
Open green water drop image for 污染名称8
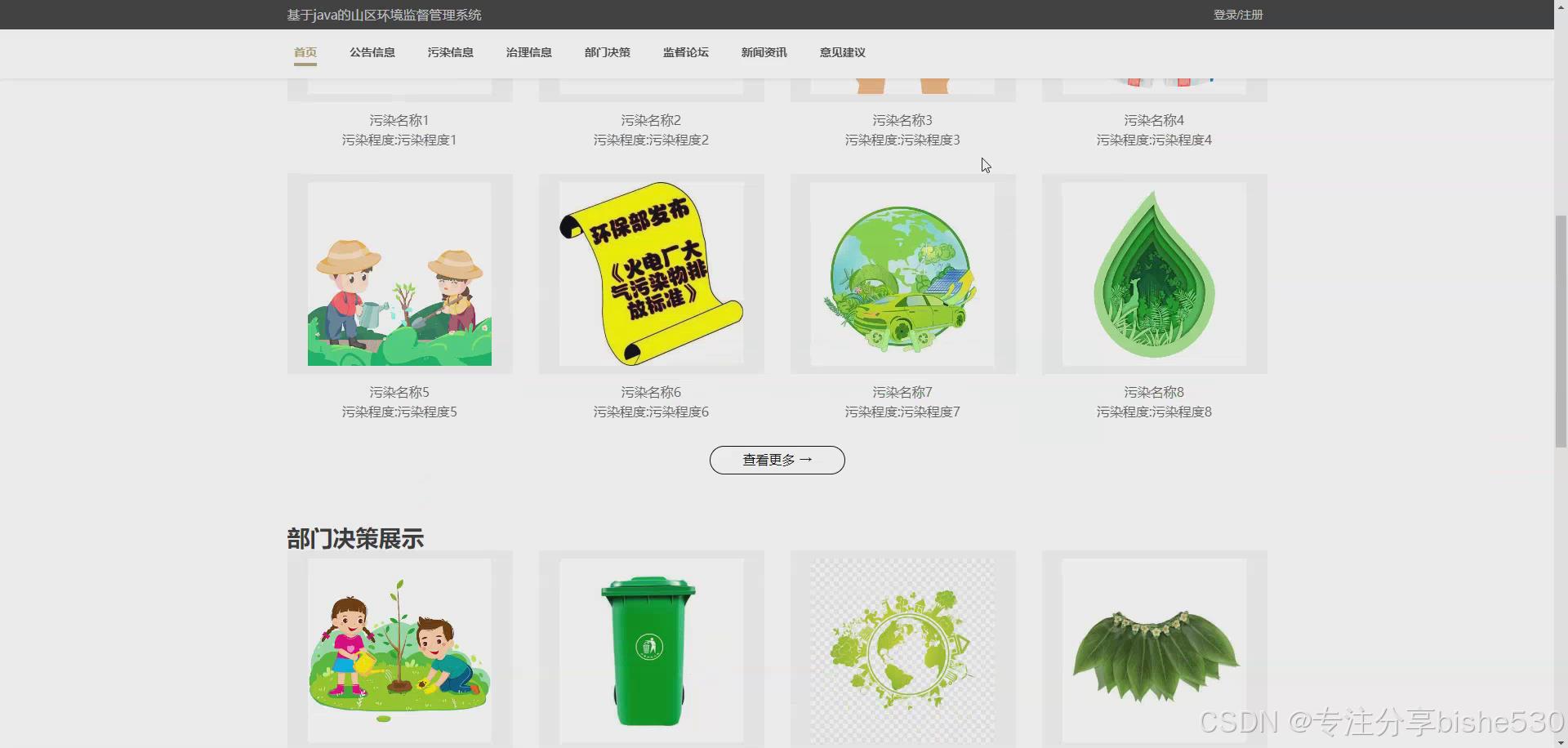1154,274
